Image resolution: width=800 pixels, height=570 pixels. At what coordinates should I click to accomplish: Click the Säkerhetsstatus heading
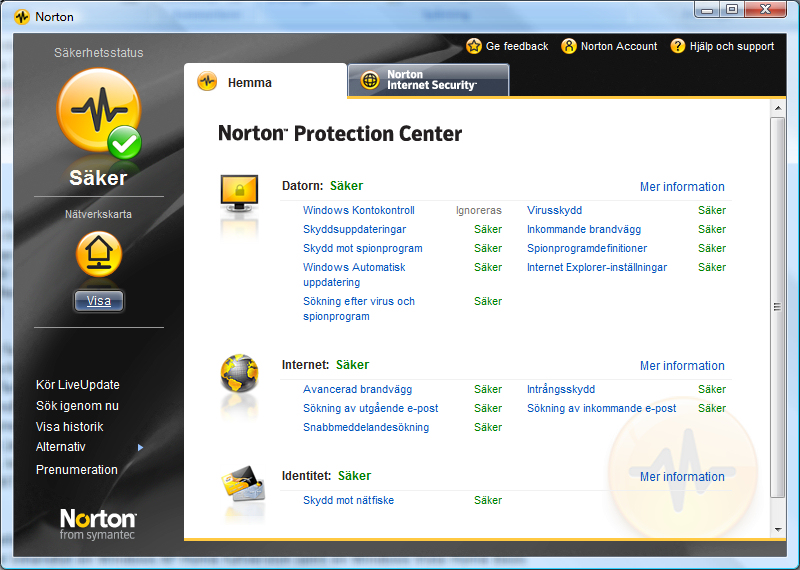pyautogui.click(x=98, y=53)
